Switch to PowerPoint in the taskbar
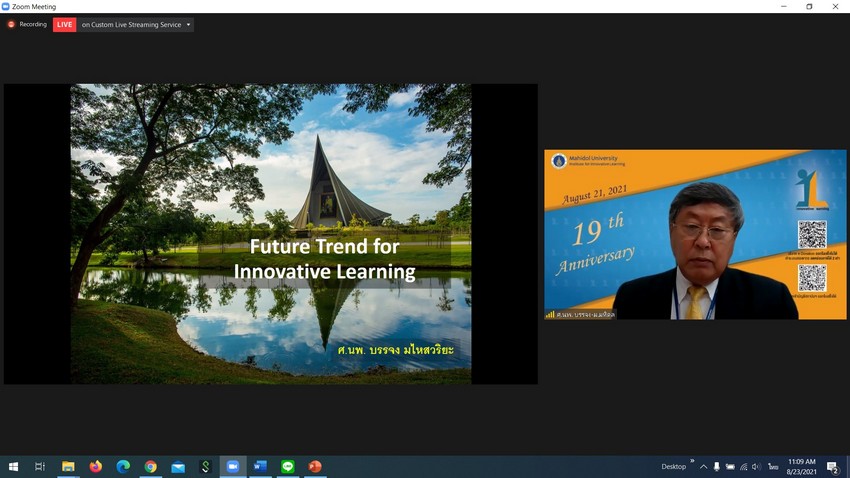Image resolution: width=850 pixels, height=478 pixels. tap(315, 466)
